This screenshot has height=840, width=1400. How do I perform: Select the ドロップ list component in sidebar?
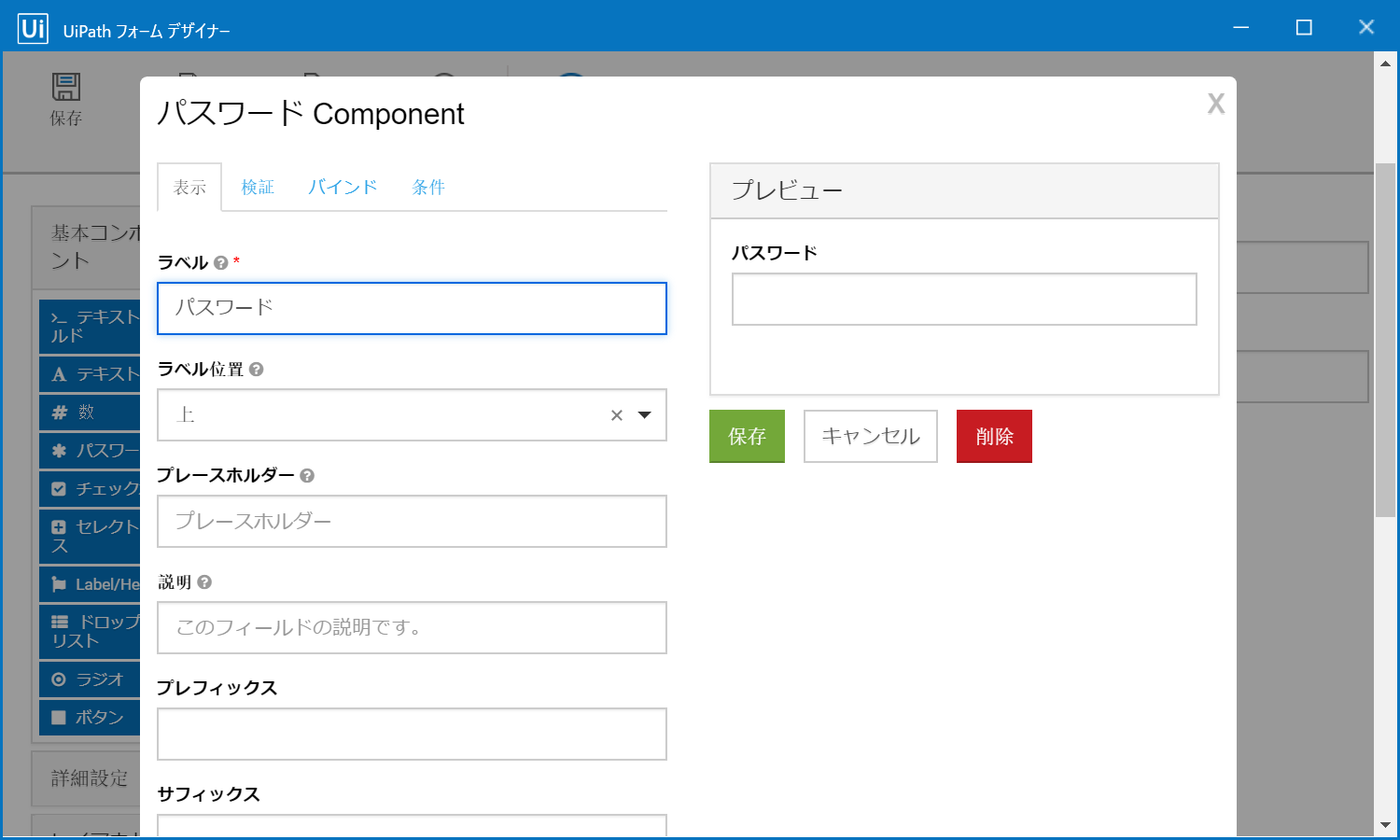(x=90, y=632)
